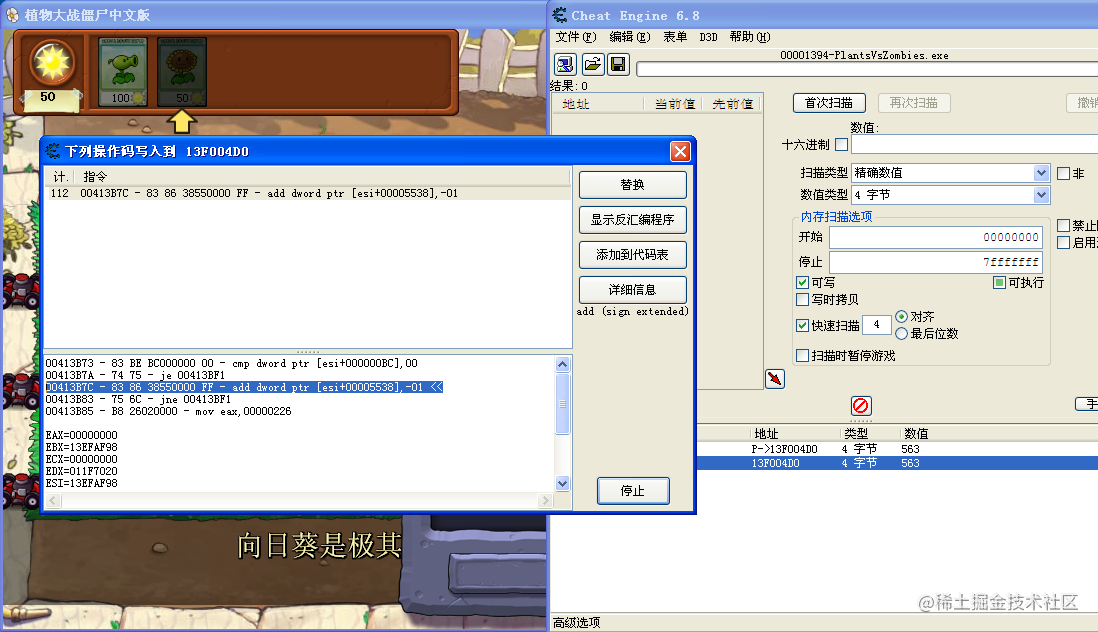This screenshot has height=632, width=1098.
Task: Open the D3D menu
Action: (708, 36)
